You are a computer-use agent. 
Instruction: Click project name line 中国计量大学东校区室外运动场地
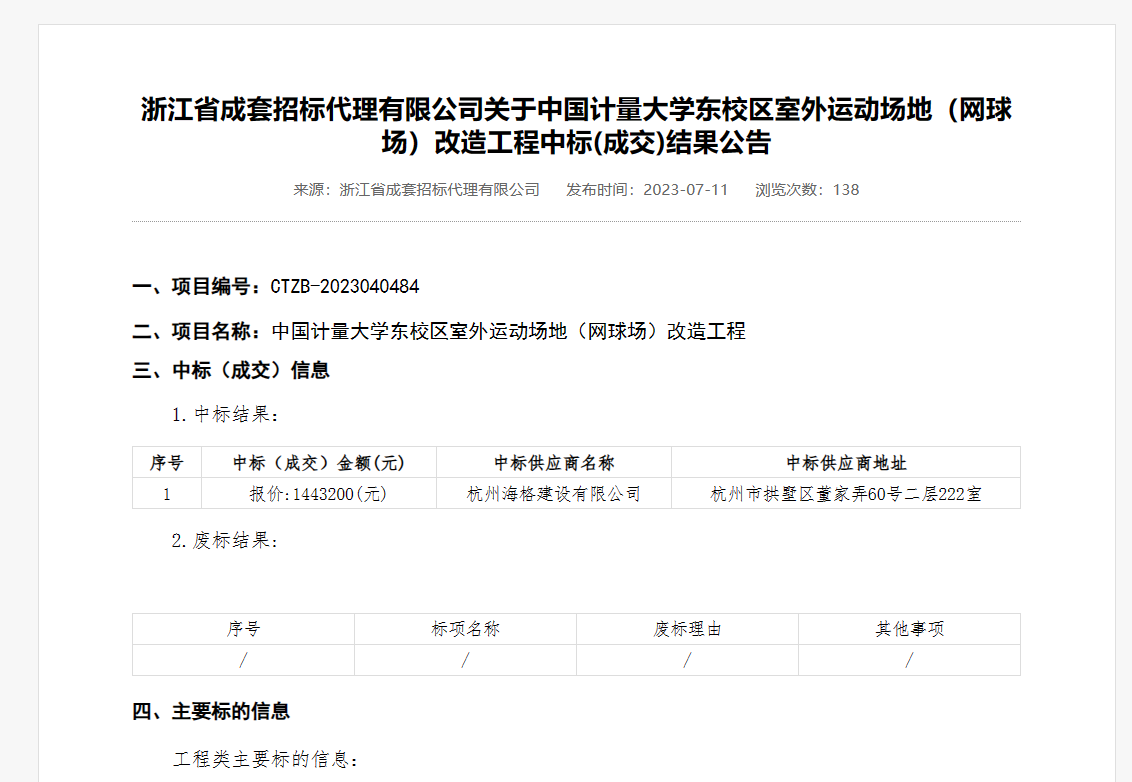(x=509, y=331)
